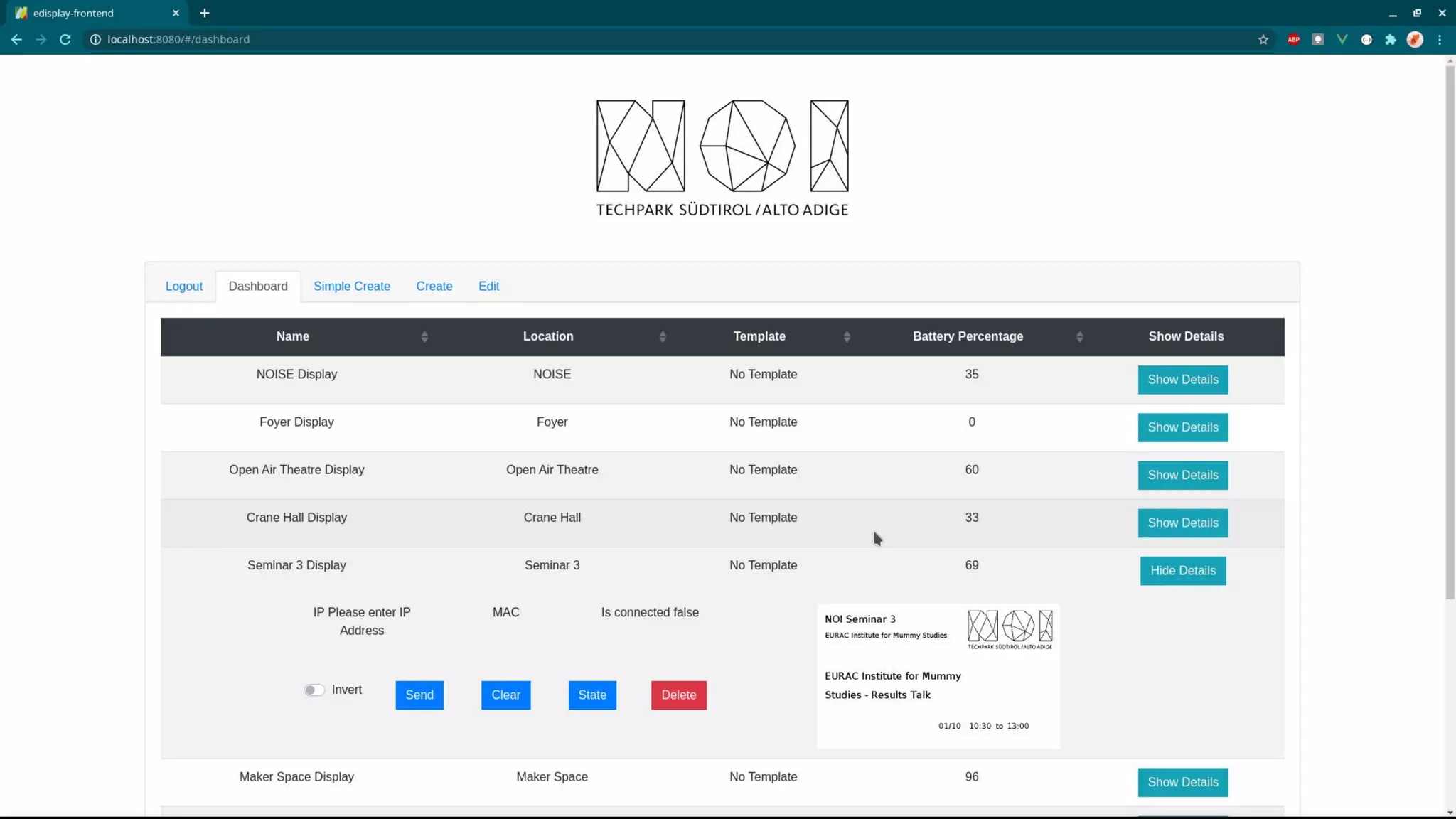The image size is (1456, 819).
Task: Open the AdBlock Plus extension icon
Action: [x=1293, y=40]
